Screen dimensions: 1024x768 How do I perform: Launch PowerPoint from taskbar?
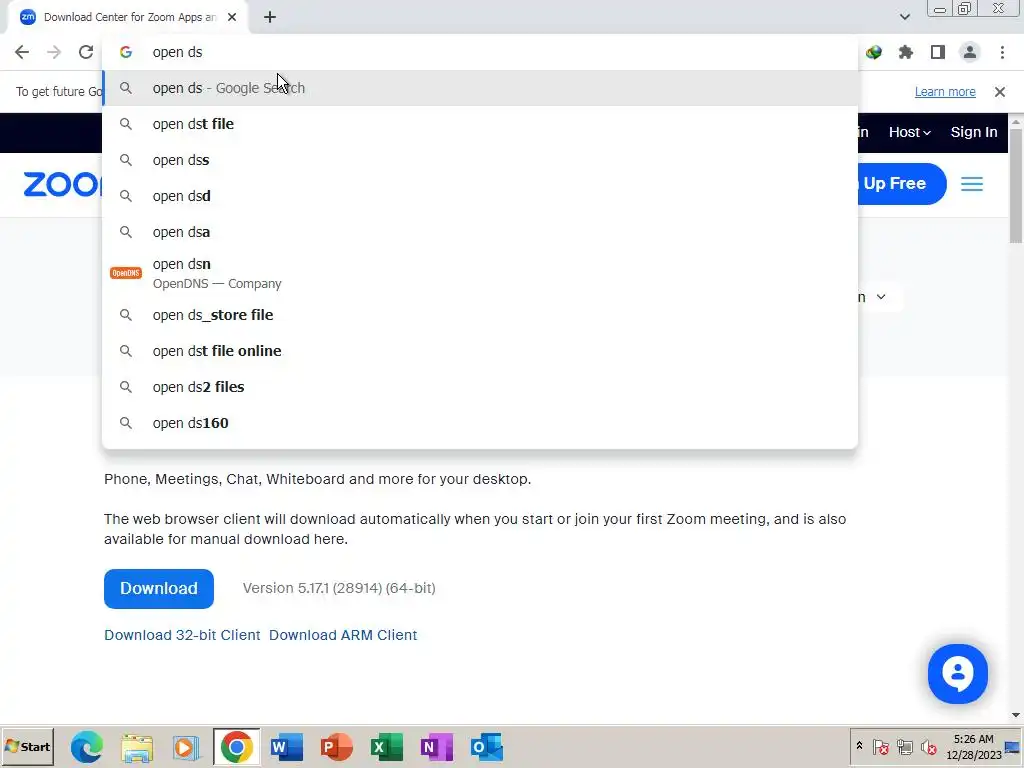tap(336, 747)
